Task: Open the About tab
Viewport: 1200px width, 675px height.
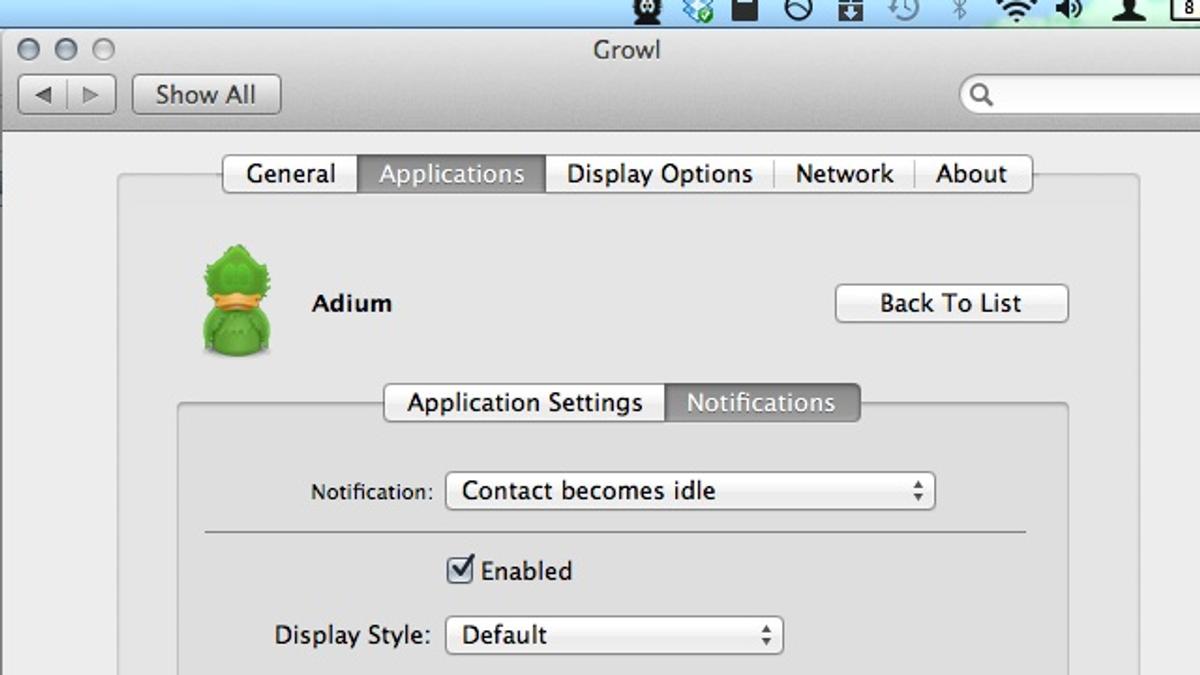Action: point(972,174)
